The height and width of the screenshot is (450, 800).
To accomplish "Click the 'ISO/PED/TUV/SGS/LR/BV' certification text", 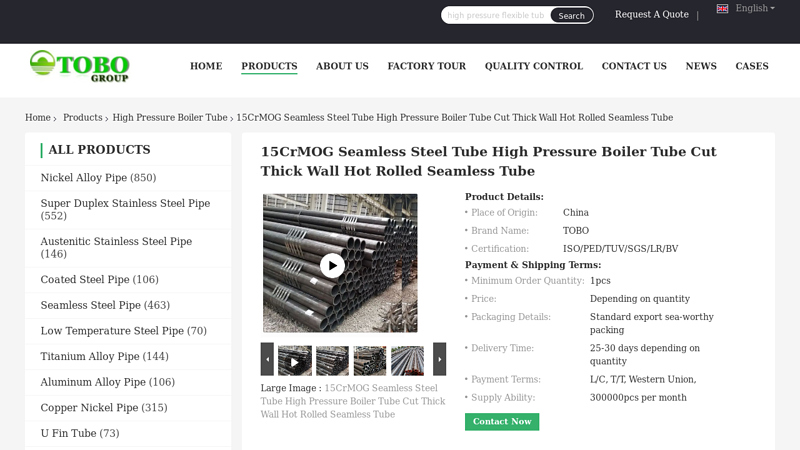I will pyautogui.click(x=620, y=248).
